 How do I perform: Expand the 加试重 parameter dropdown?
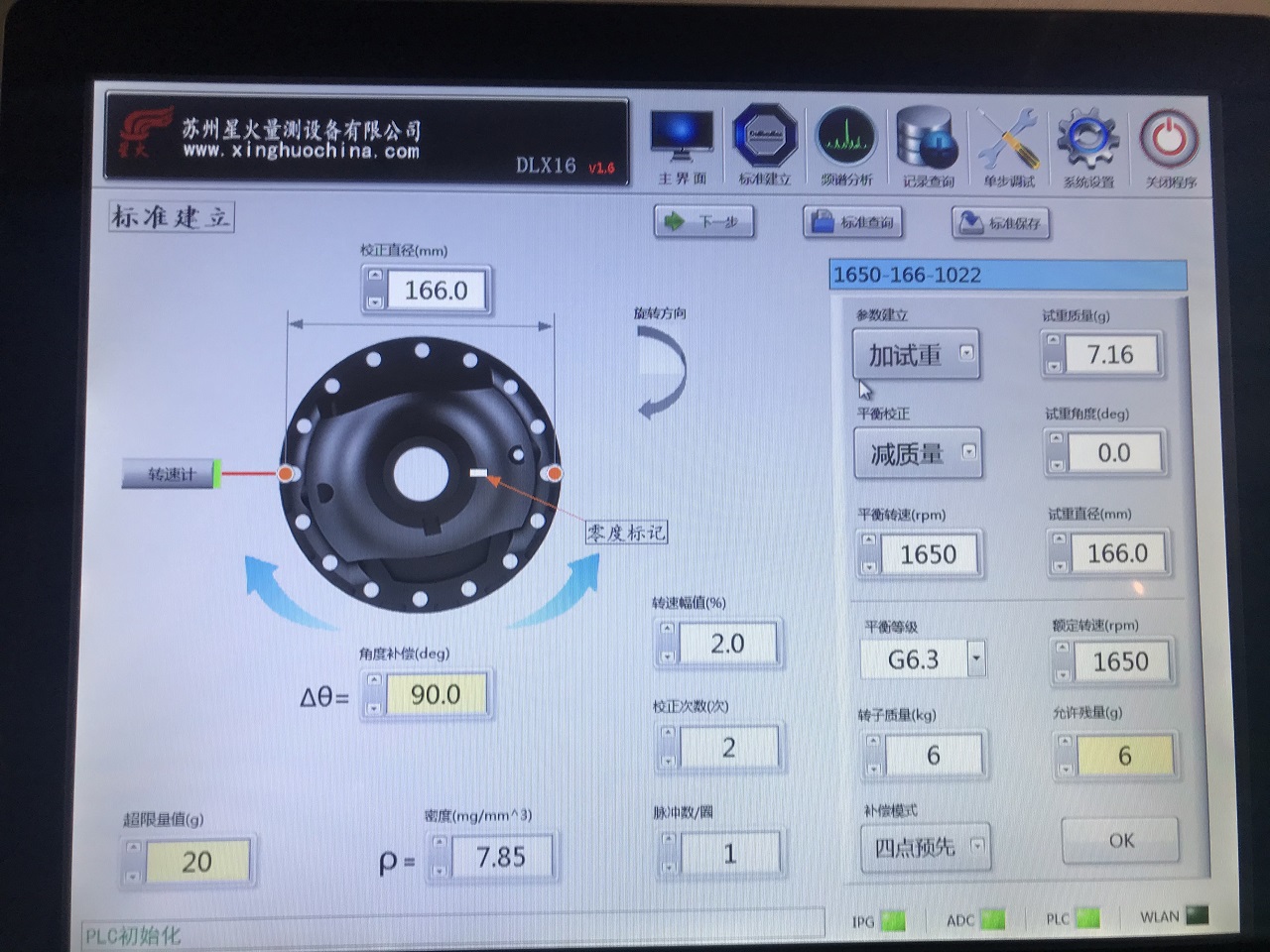[x=966, y=353]
